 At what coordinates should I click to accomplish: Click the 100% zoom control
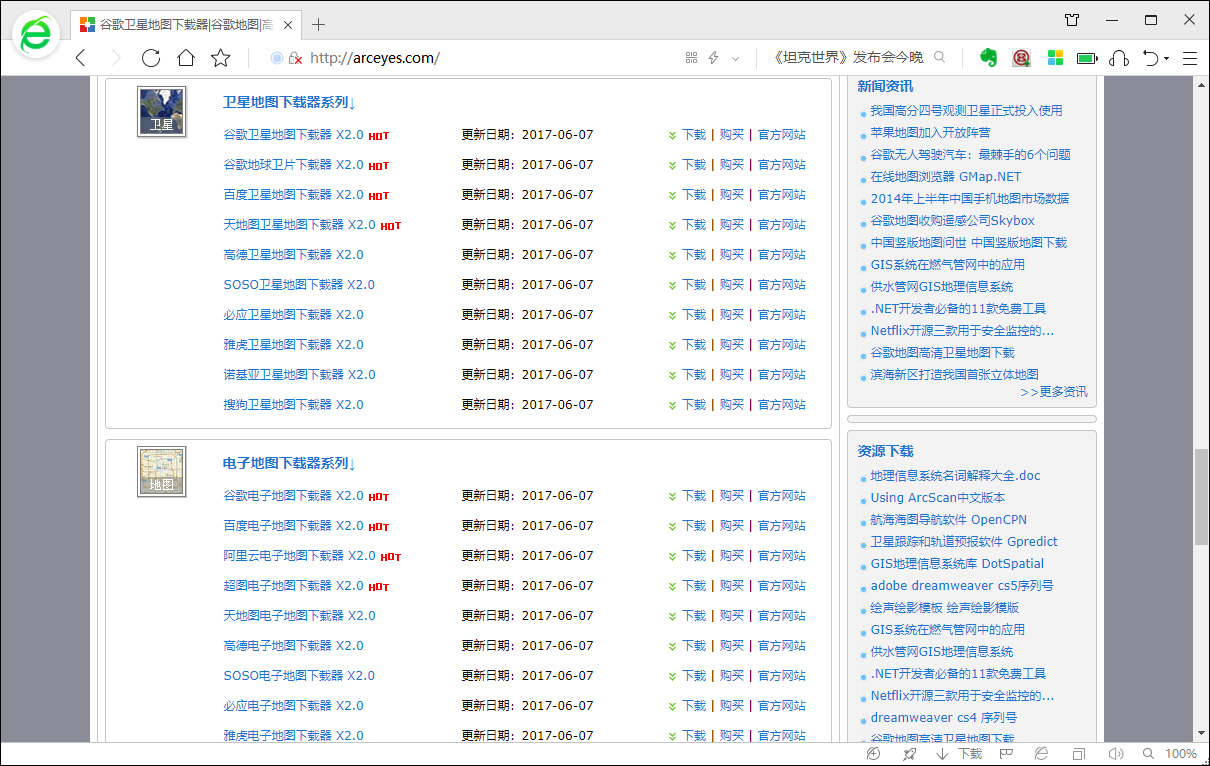[1181, 753]
